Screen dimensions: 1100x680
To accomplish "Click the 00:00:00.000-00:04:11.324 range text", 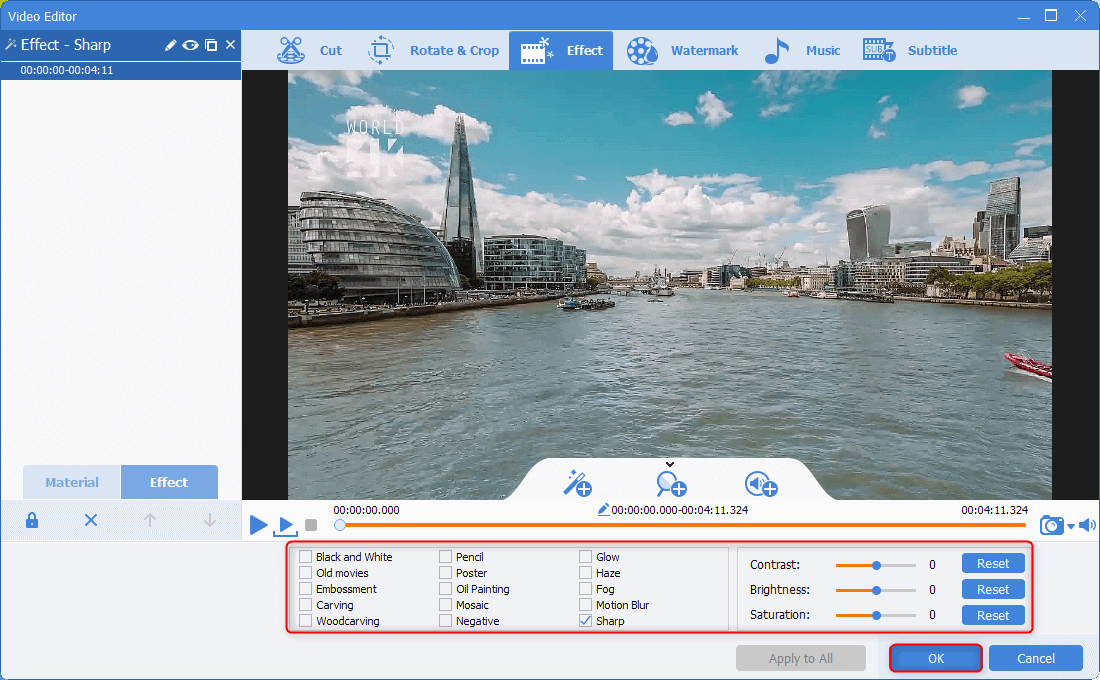I will [679, 510].
